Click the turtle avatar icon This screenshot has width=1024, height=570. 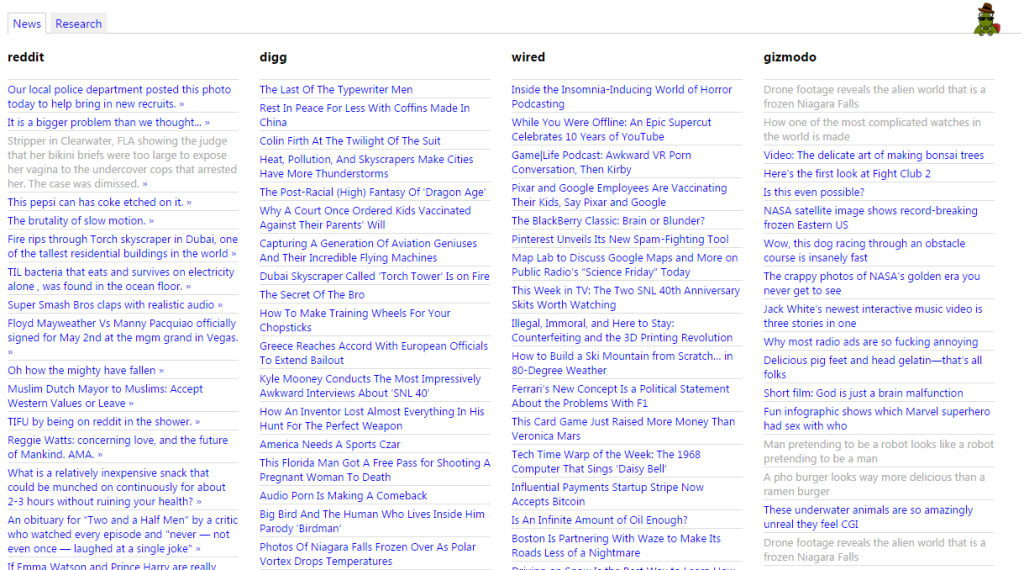987,19
